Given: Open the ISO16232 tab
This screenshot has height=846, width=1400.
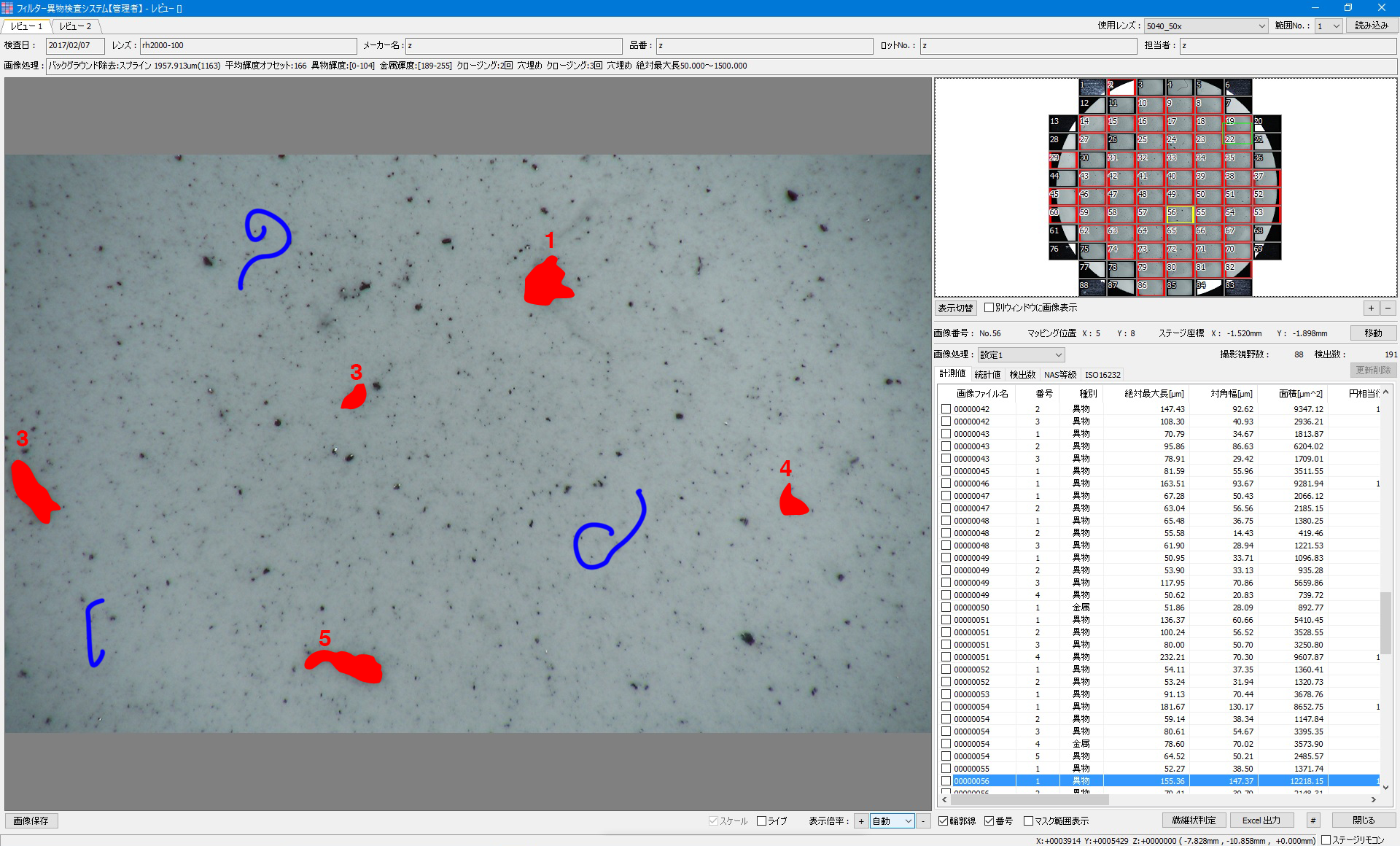Looking at the screenshot, I should click(x=1102, y=375).
